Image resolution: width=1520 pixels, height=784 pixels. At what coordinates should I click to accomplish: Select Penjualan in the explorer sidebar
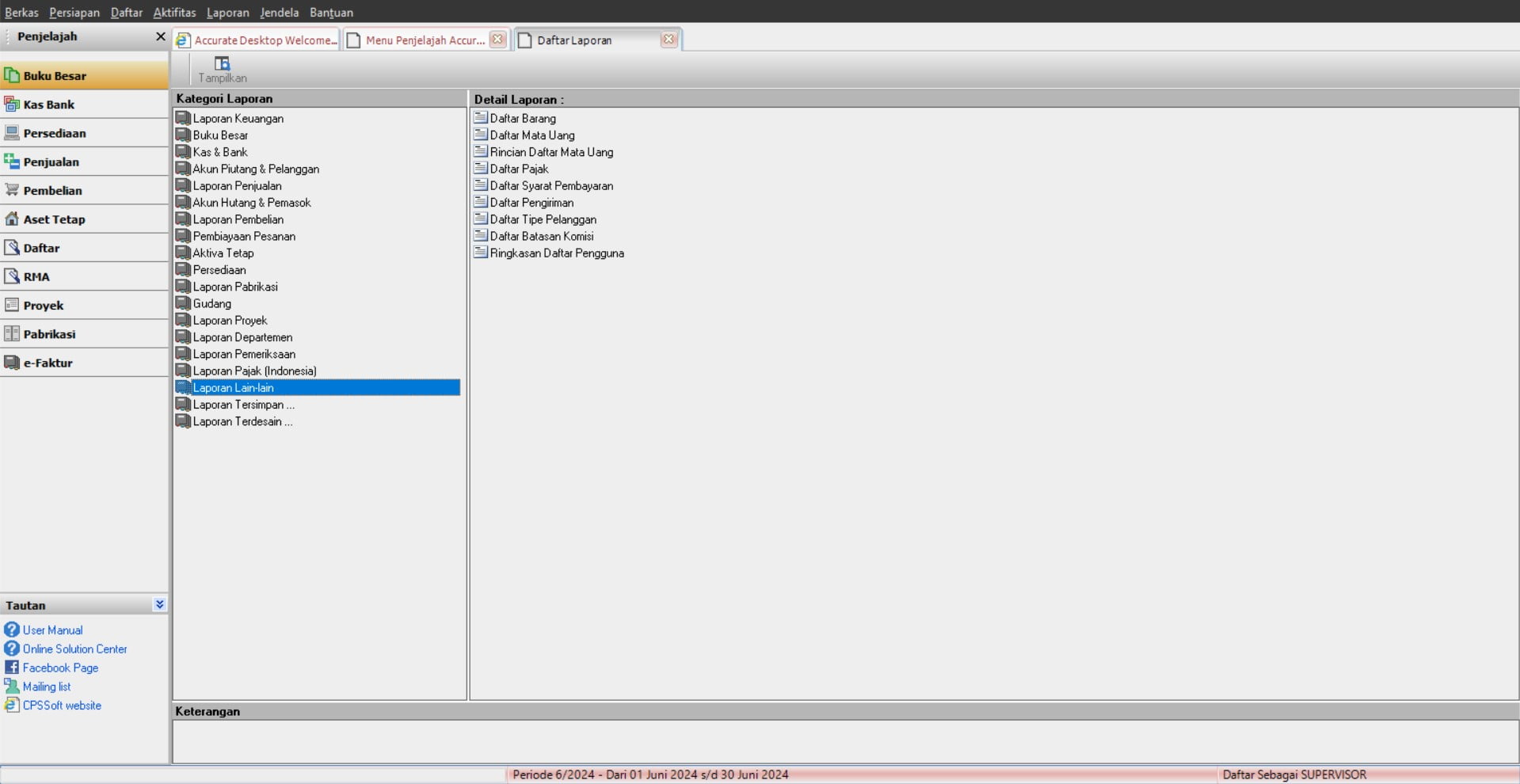pyautogui.click(x=51, y=162)
